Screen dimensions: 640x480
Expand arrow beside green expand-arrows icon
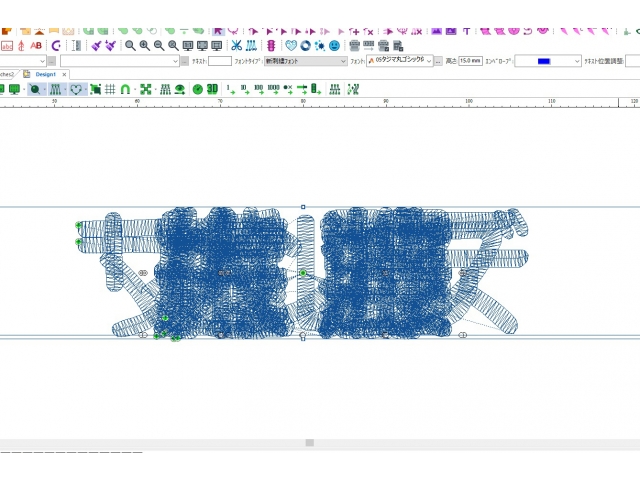[155, 89]
